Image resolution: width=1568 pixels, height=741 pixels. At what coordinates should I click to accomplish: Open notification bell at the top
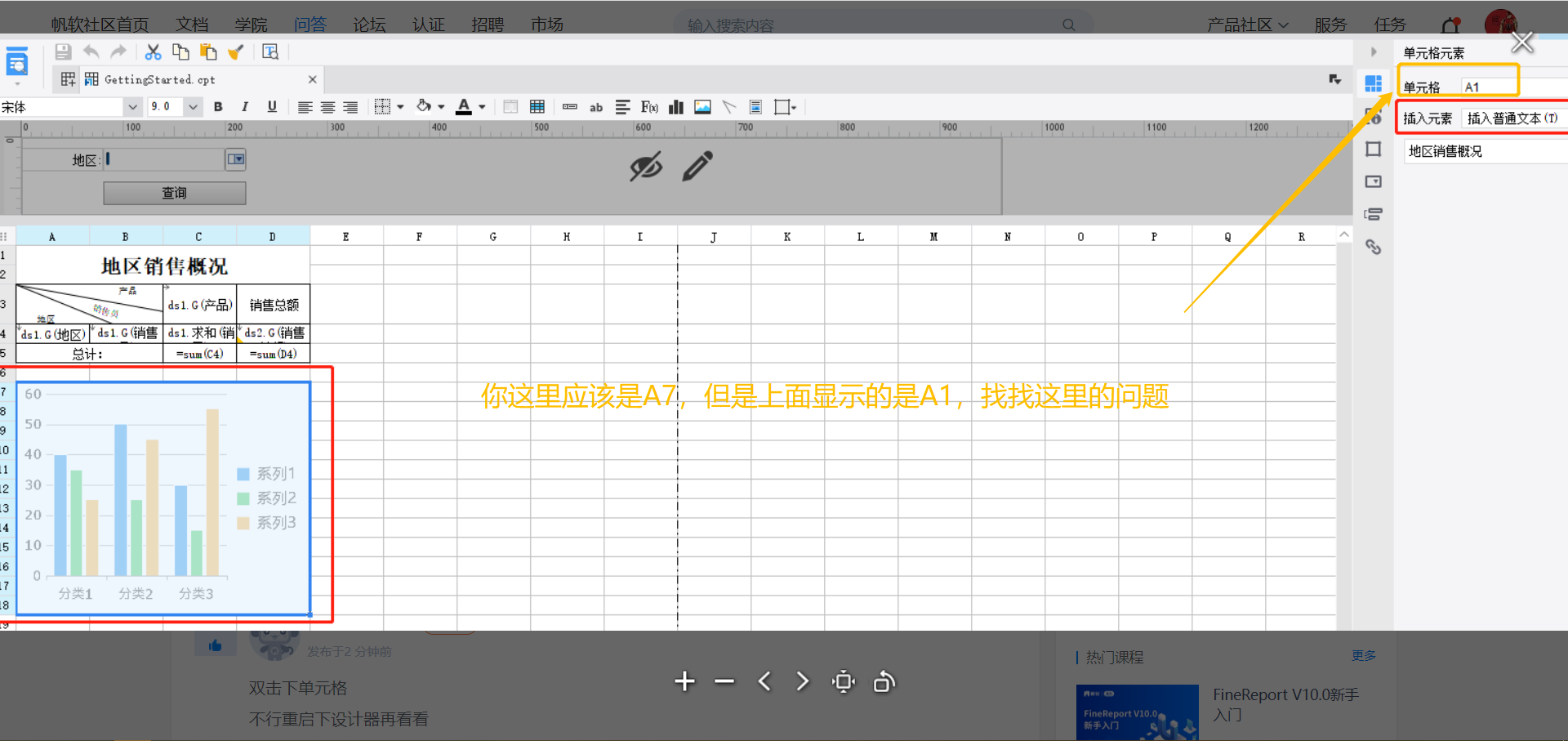coord(1450,25)
